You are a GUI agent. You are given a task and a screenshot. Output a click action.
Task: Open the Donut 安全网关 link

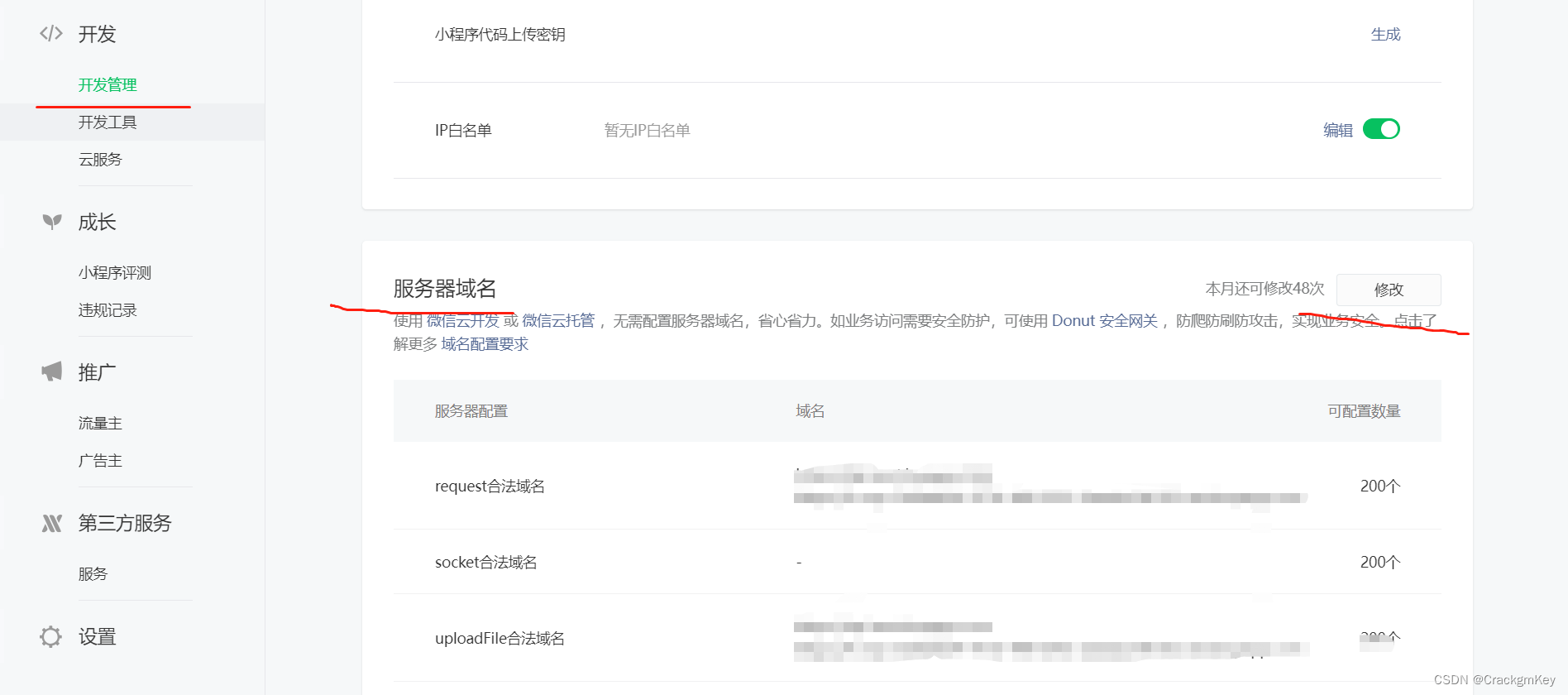(1105, 321)
